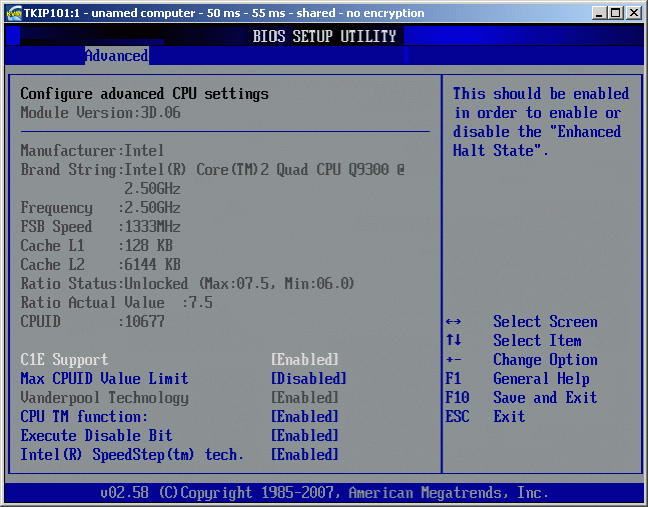Viewport: 648px width, 507px height.
Task: Select the Execute Disable Bit label
Action: (x=96, y=436)
